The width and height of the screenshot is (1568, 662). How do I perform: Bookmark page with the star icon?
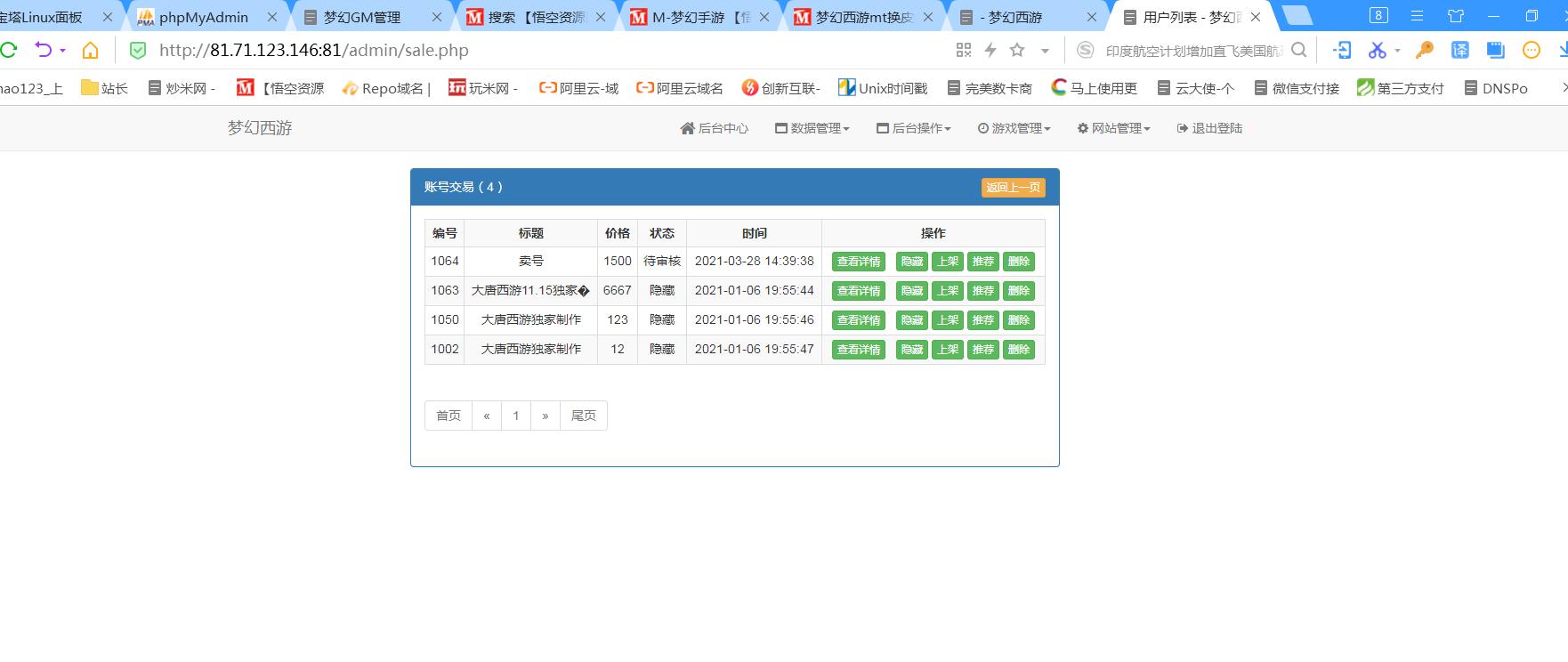(1017, 51)
